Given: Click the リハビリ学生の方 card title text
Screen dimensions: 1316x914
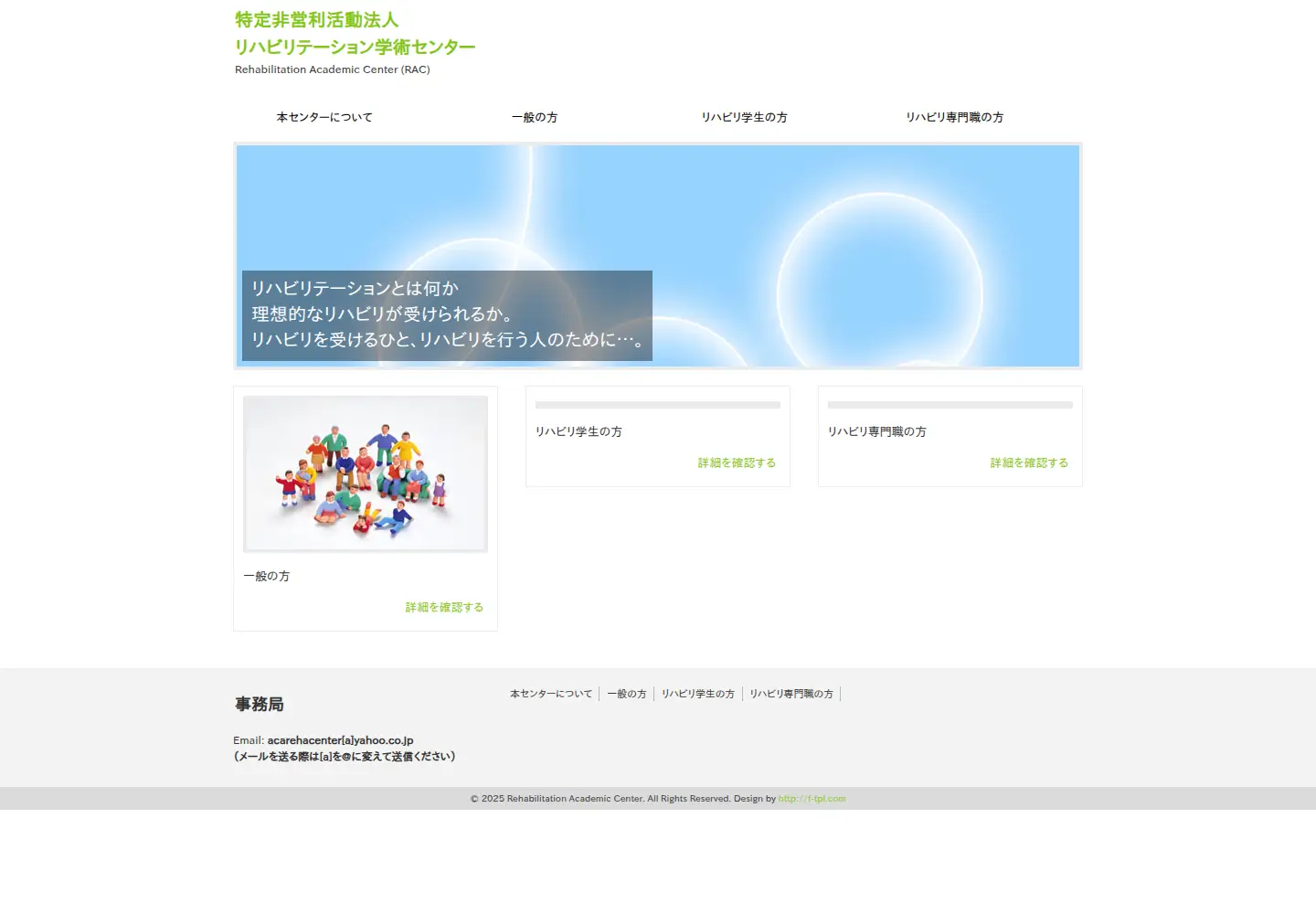Looking at the screenshot, I should tap(578, 431).
